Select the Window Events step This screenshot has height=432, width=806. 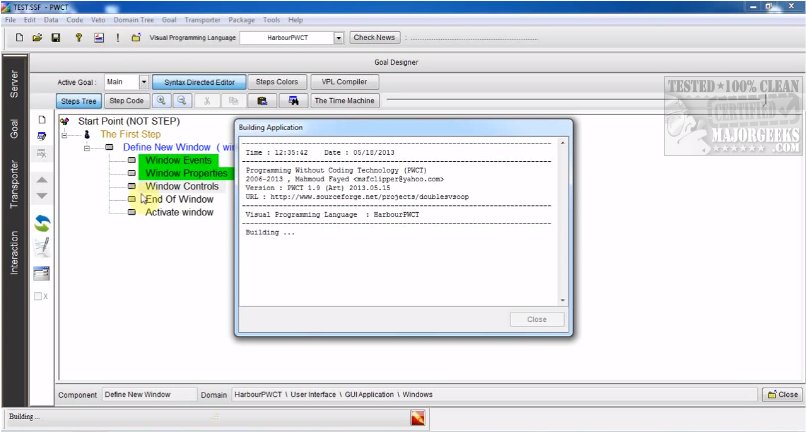point(178,160)
